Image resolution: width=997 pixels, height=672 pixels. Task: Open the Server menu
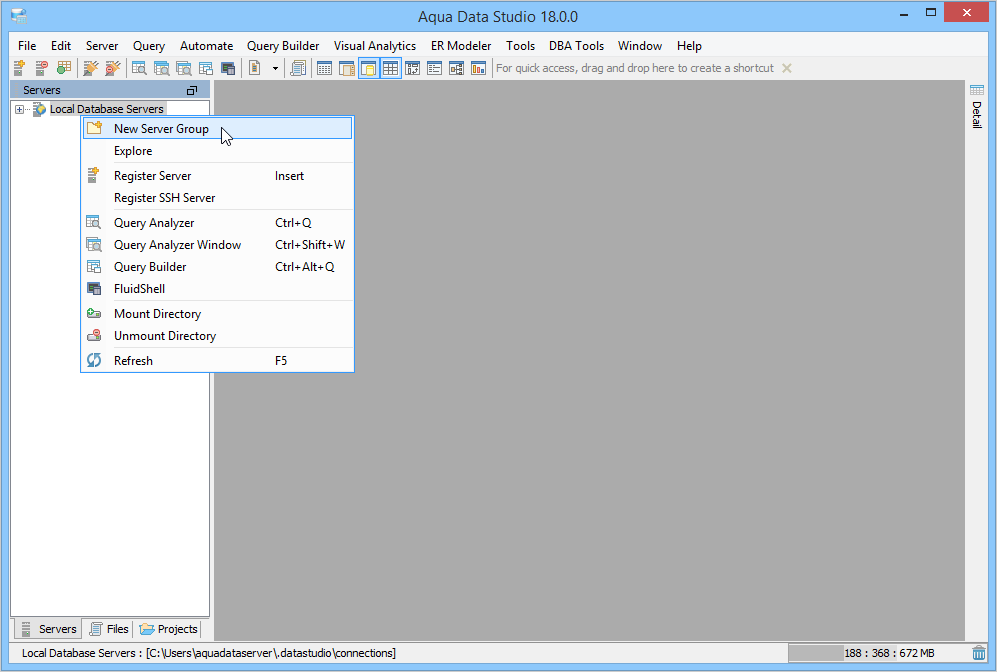(x=102, y=46)
